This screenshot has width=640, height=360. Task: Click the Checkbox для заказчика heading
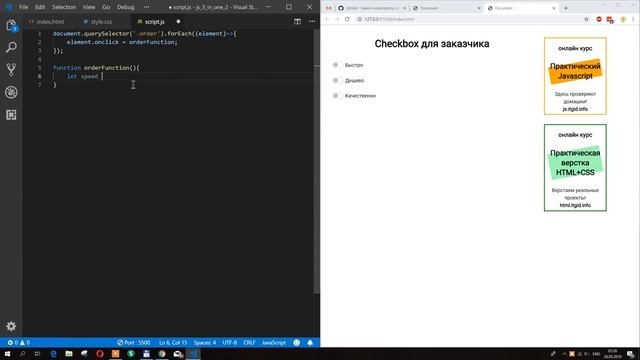tap(432, 44)
